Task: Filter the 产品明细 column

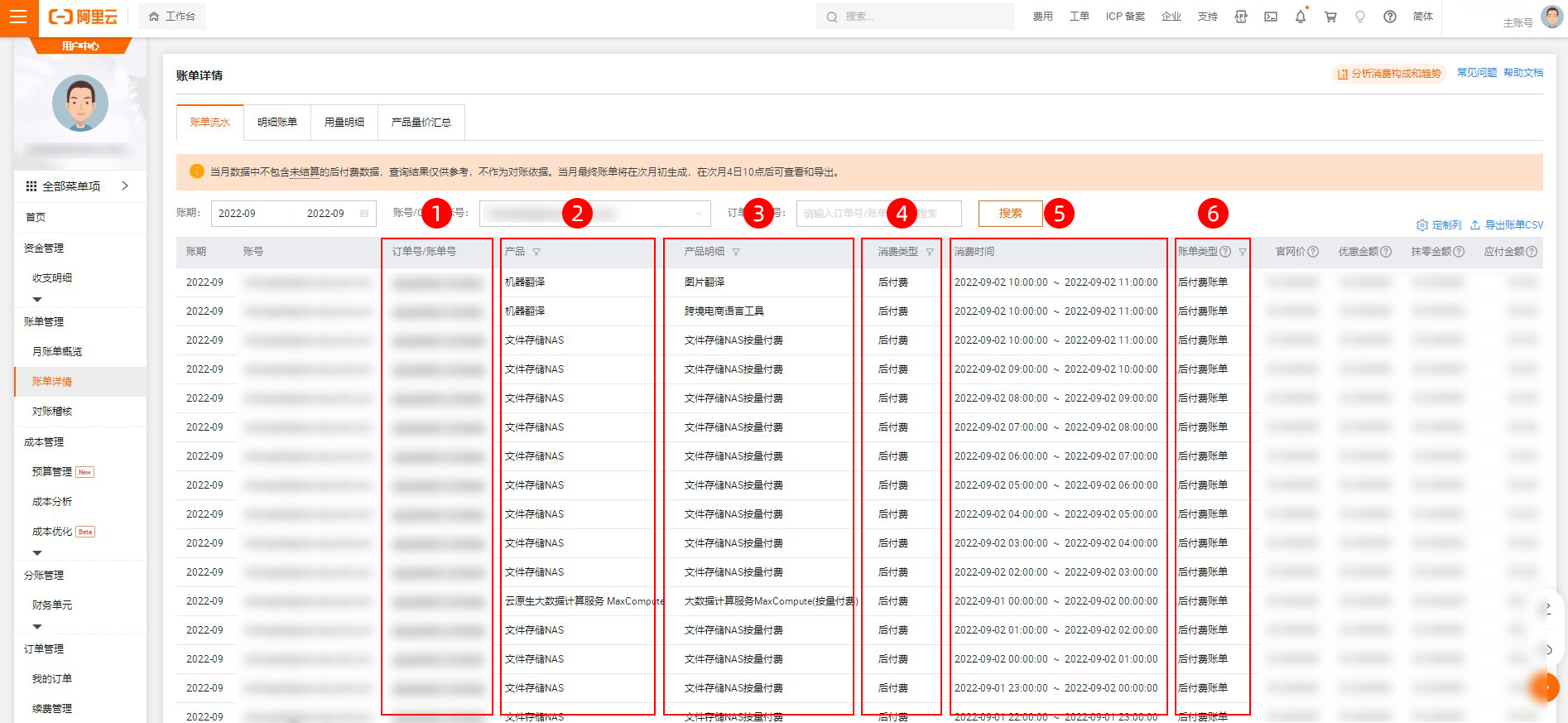Action: point(736,252)
